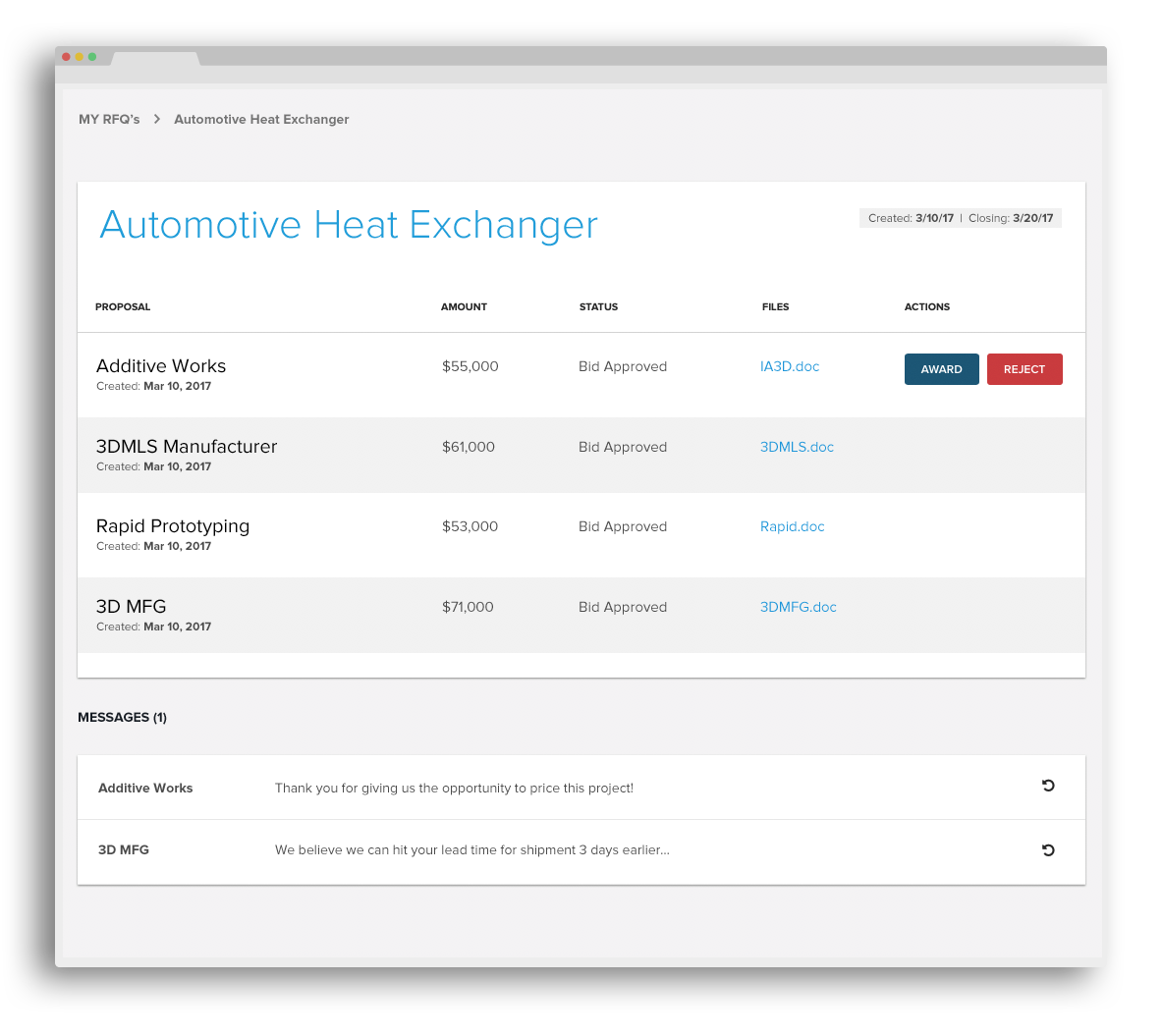Select the 3D MFG proposal name
Screen dimensions: 1163x1036
click(x=132, y=607)
